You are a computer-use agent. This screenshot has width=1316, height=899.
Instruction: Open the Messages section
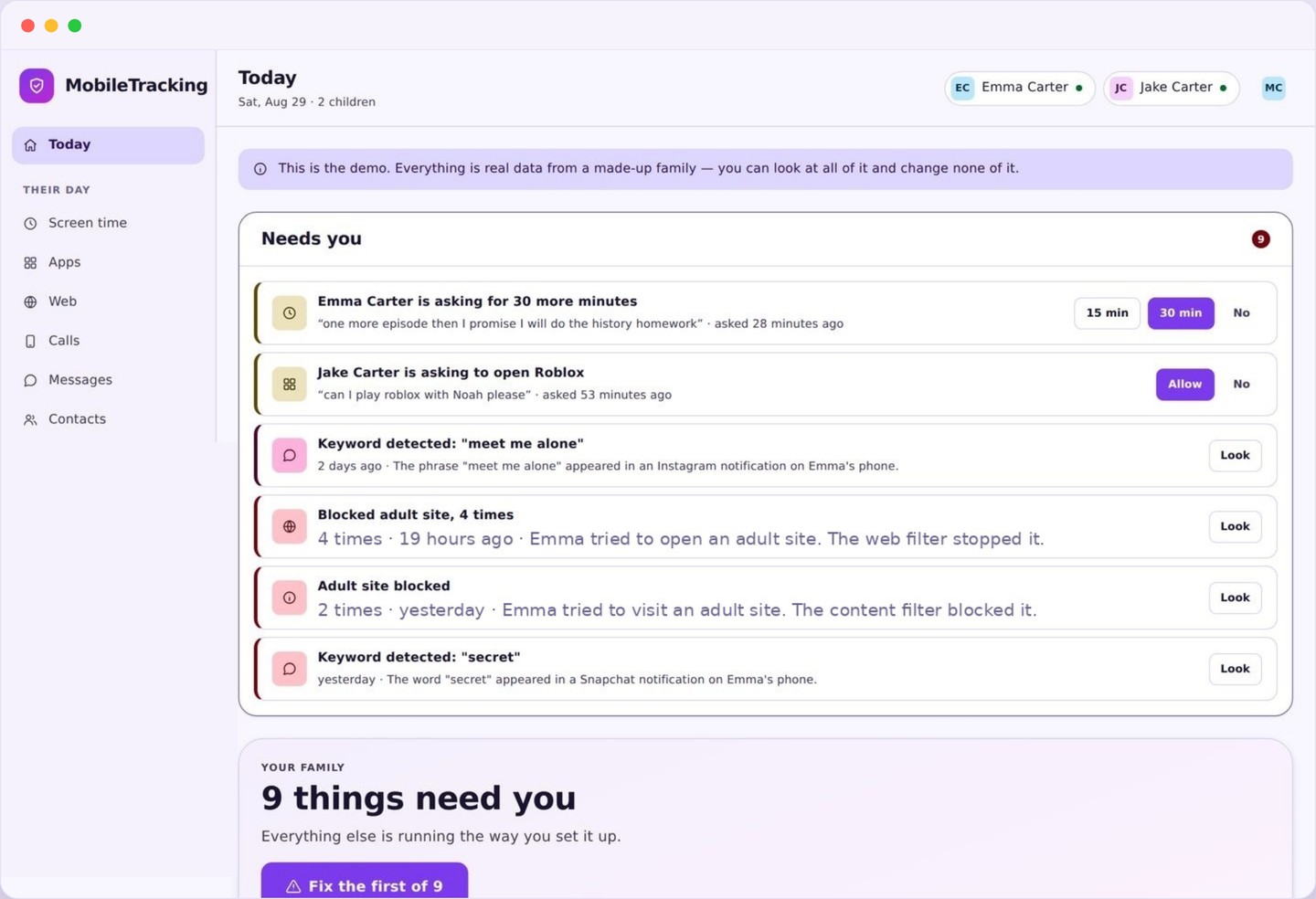pyautogui.click(x=108, y=381)
